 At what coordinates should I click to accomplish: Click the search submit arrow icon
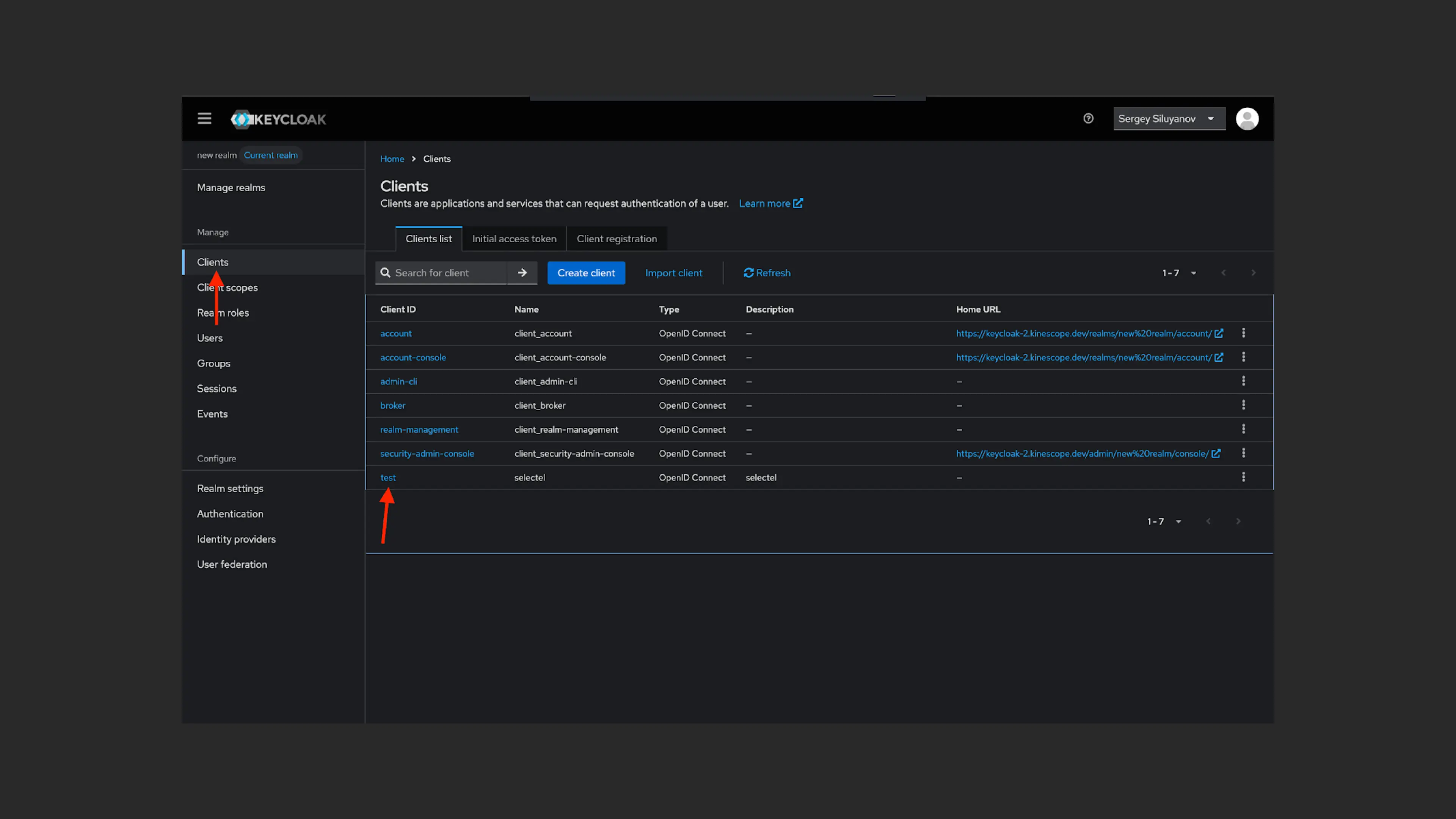522,273
